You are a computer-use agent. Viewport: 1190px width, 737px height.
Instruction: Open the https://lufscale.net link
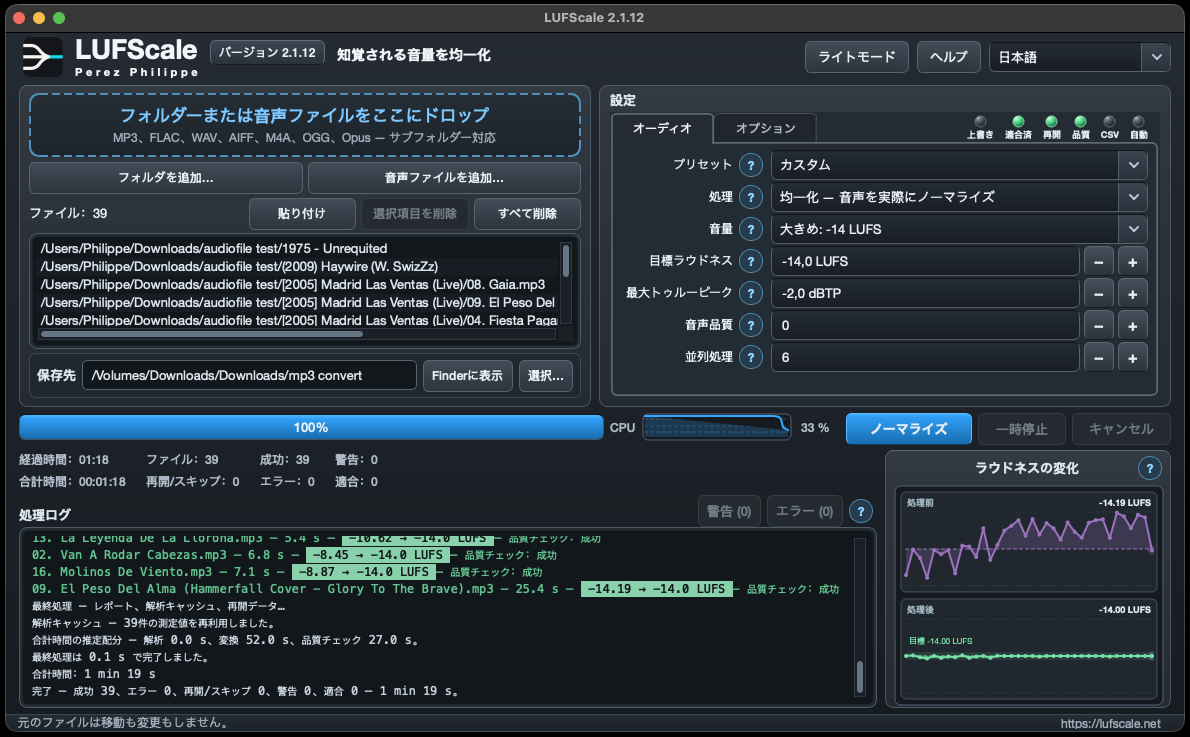point(1110,723)
